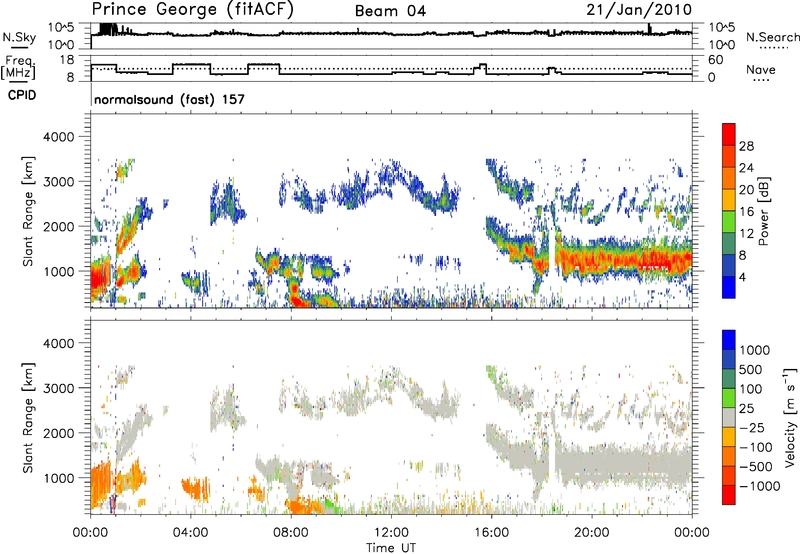Click the orange velocity patch near 04:00
Viewport: 800px width, 554px height.
coord(195,489)
